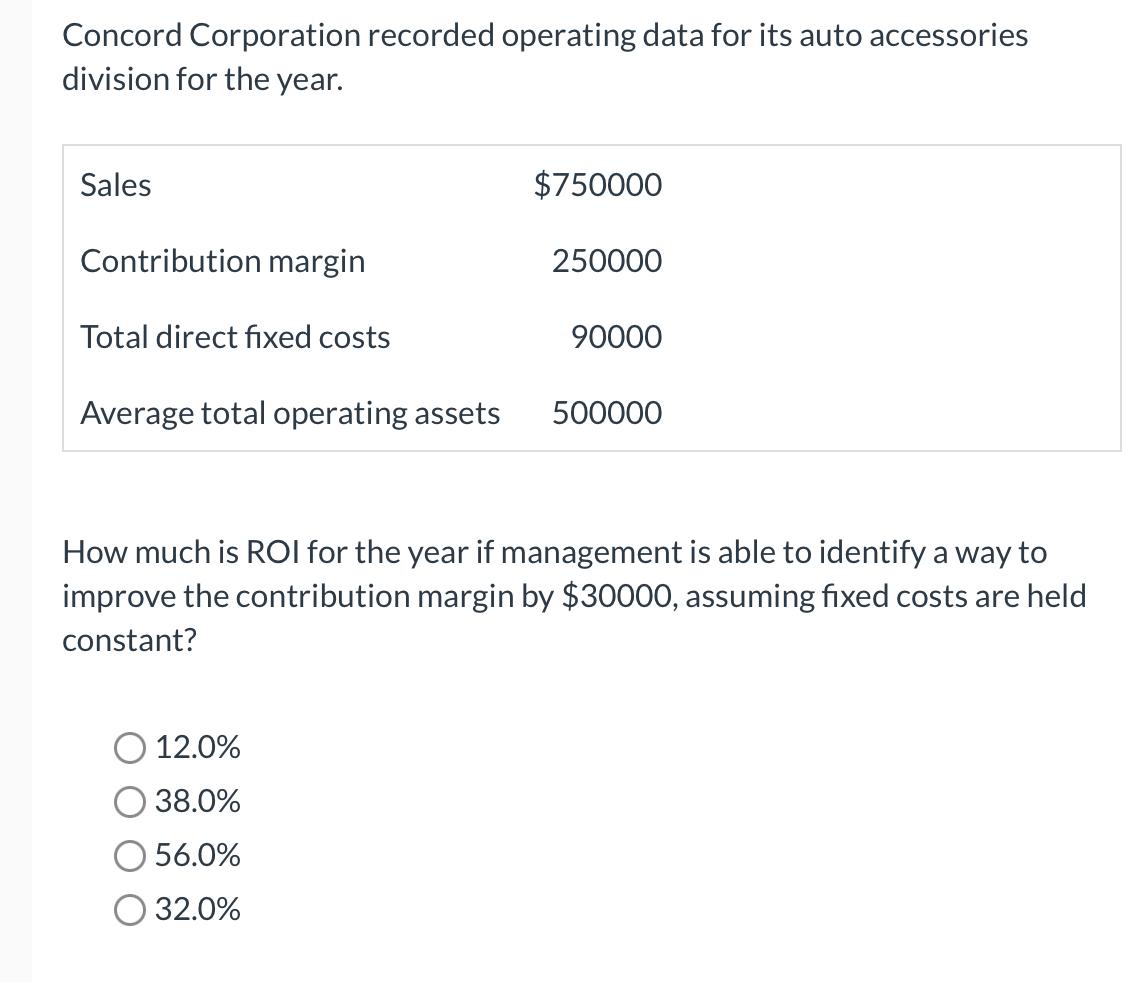Image resolution: width=1138 pixels, height=982 pixels.
Task: Click the 38.0% option label text
Action: tap(198, 801)
